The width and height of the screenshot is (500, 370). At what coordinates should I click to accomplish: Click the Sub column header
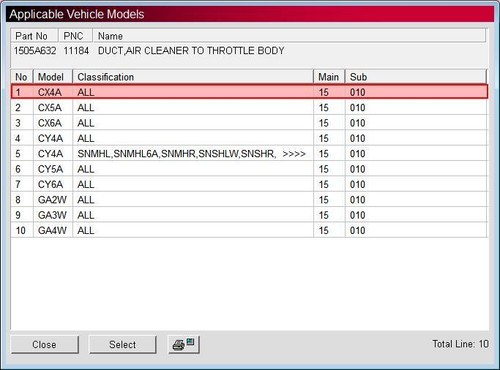click(416, 77)
